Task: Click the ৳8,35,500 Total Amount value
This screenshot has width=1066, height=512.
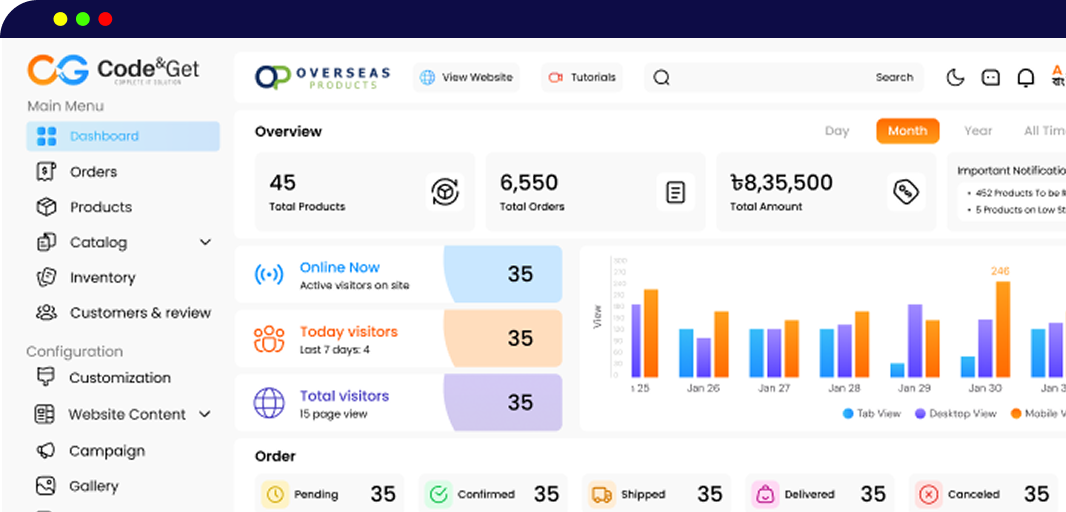Action: [x=781, y=183]
